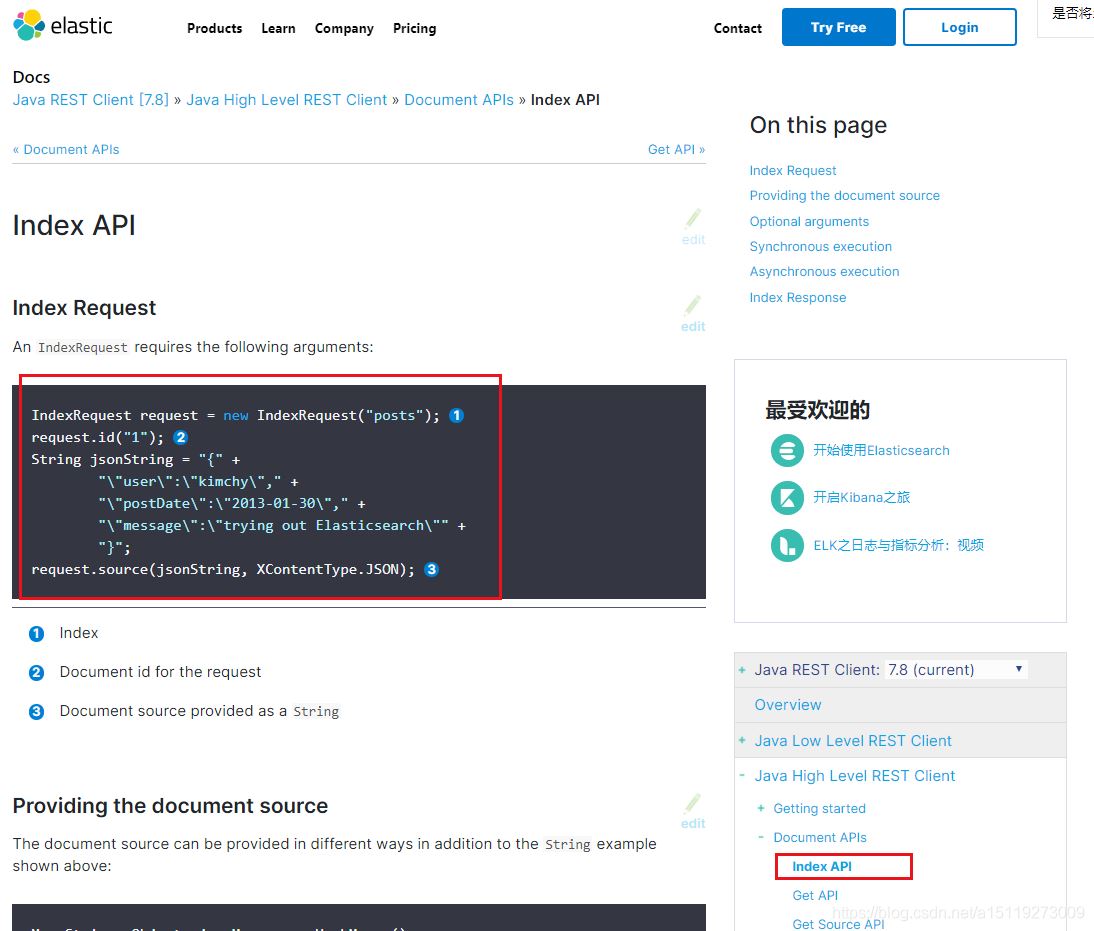
Task: Click the Index Request section heading
Action: point(84,308)
